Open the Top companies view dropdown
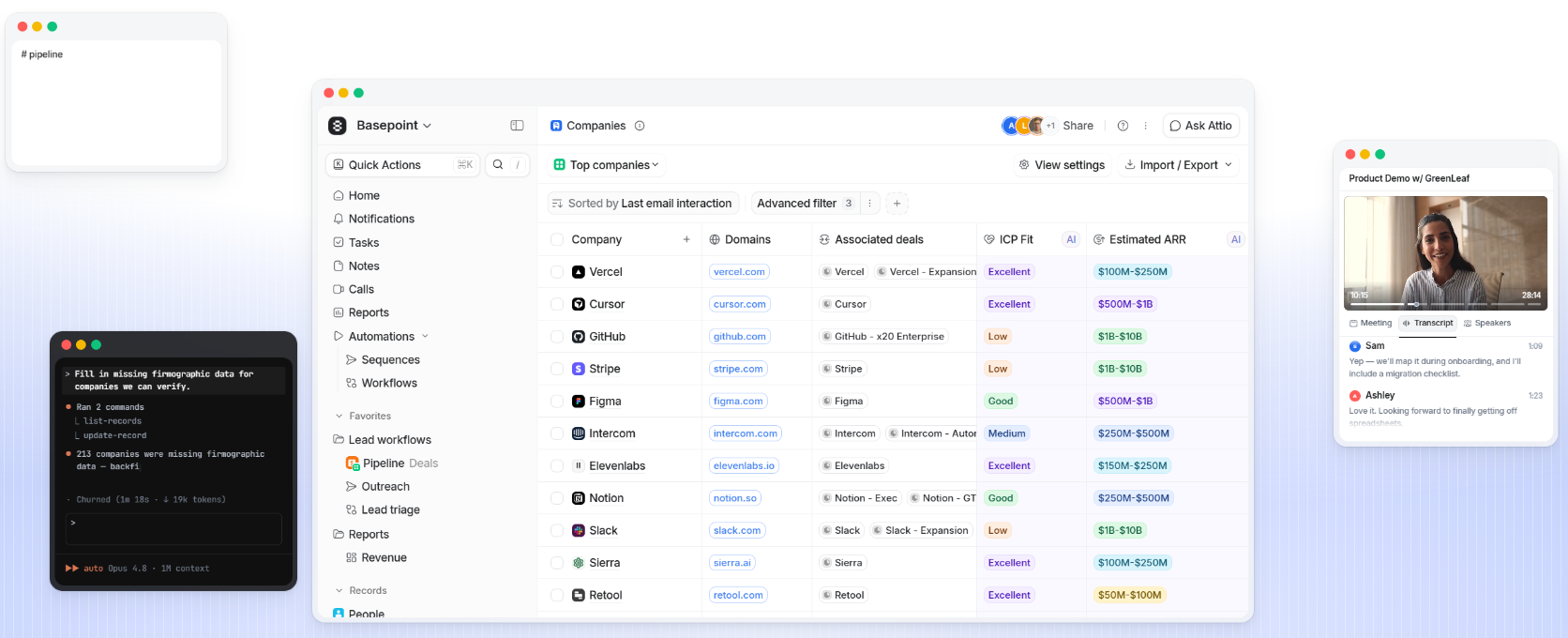This screenshot has width=1568, height=638. [607, 165]
